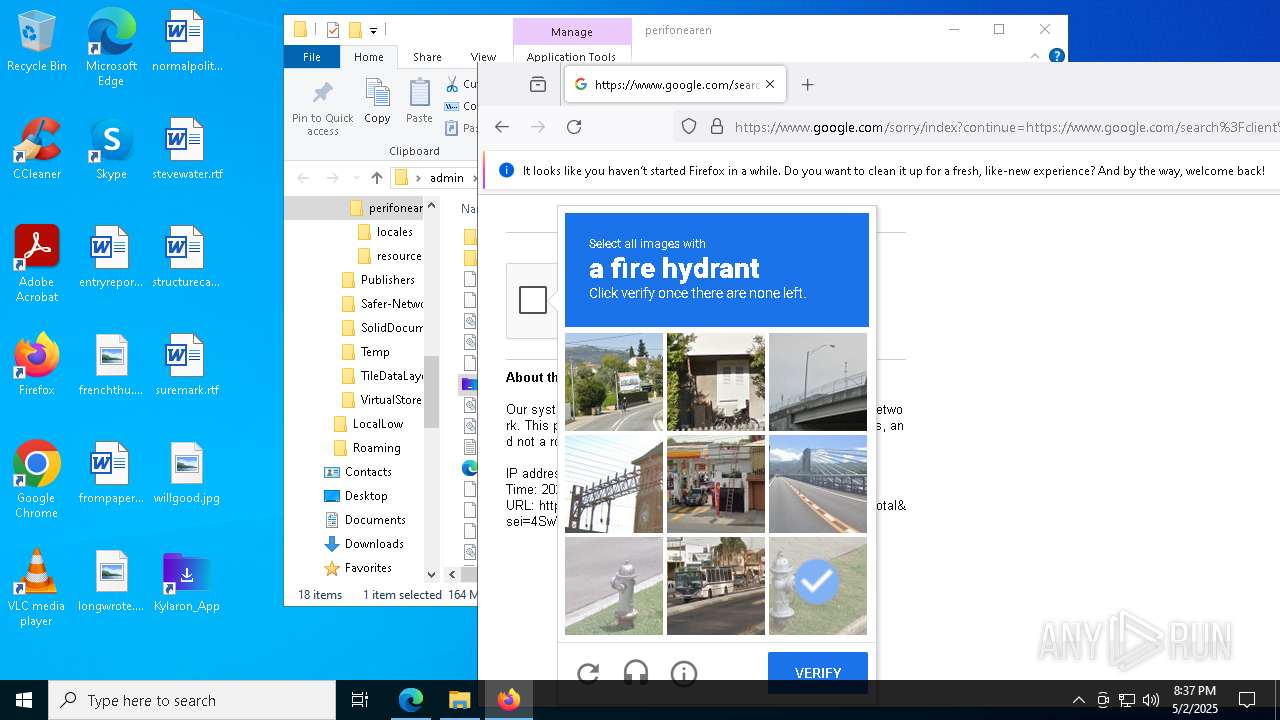Click the date and time in the taskbar
Viewport: 1280px width, 720px height.
1194,700
